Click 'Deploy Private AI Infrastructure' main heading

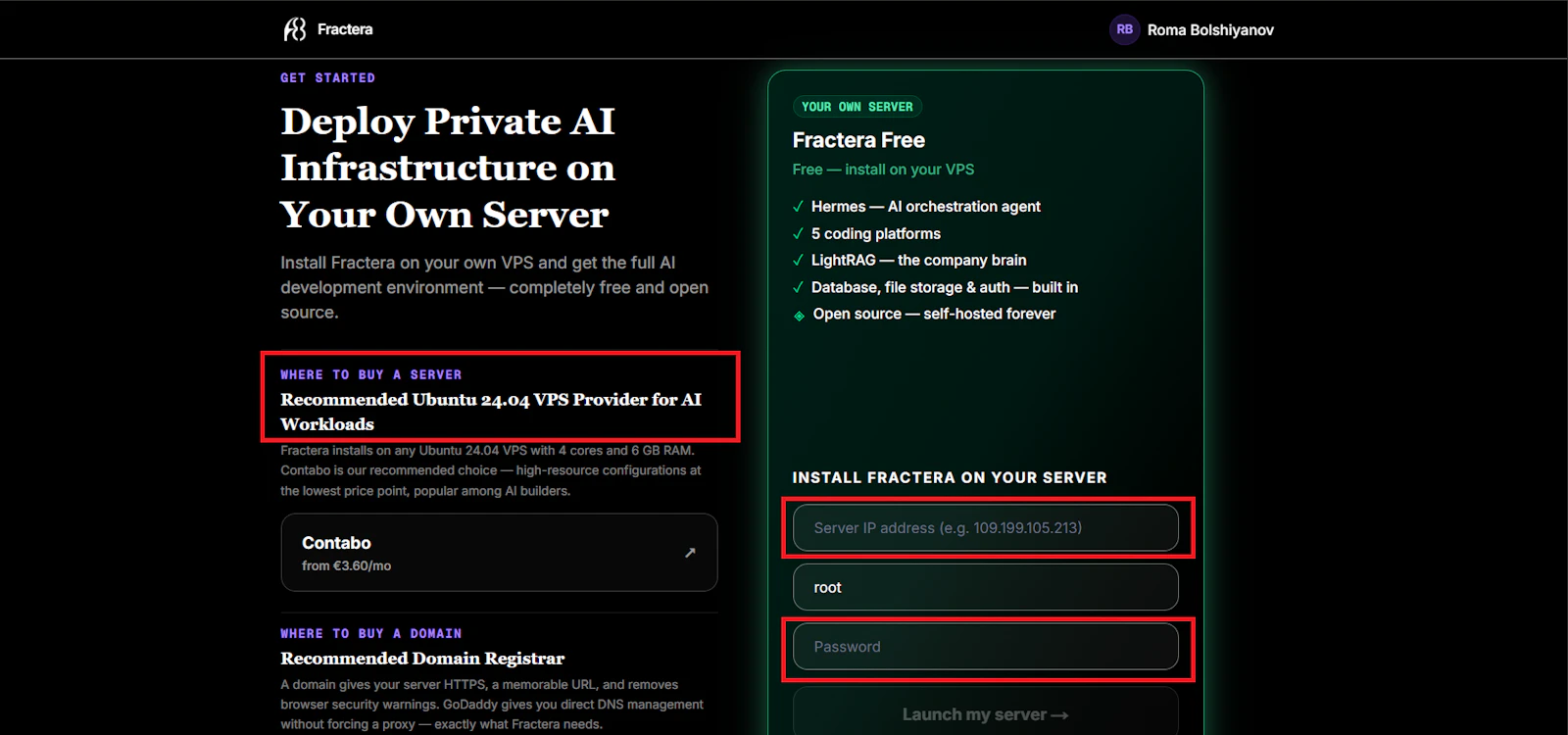tap(448, 168)
